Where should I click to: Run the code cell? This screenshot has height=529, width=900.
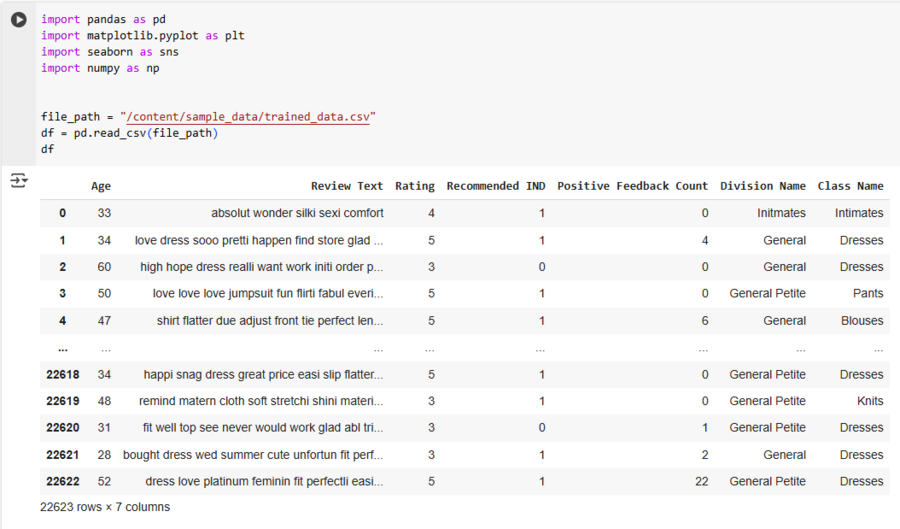click(x=19, y=20)
